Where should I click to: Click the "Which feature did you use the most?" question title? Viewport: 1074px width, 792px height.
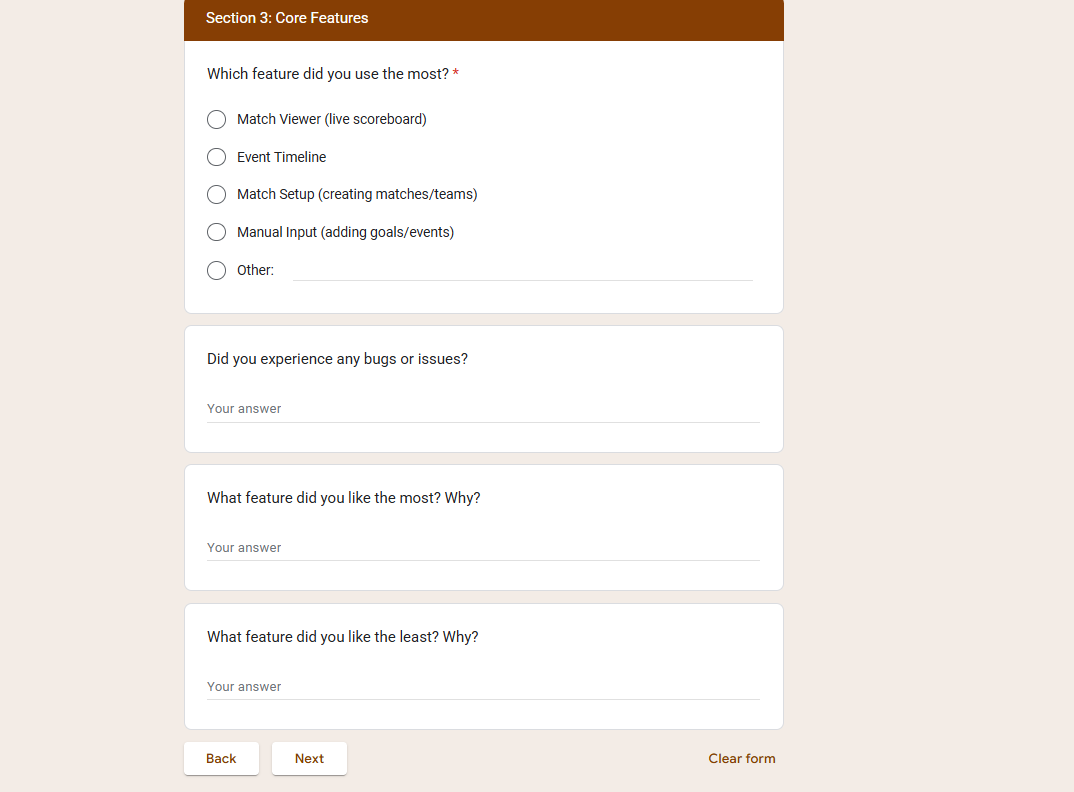pos(328,74)
